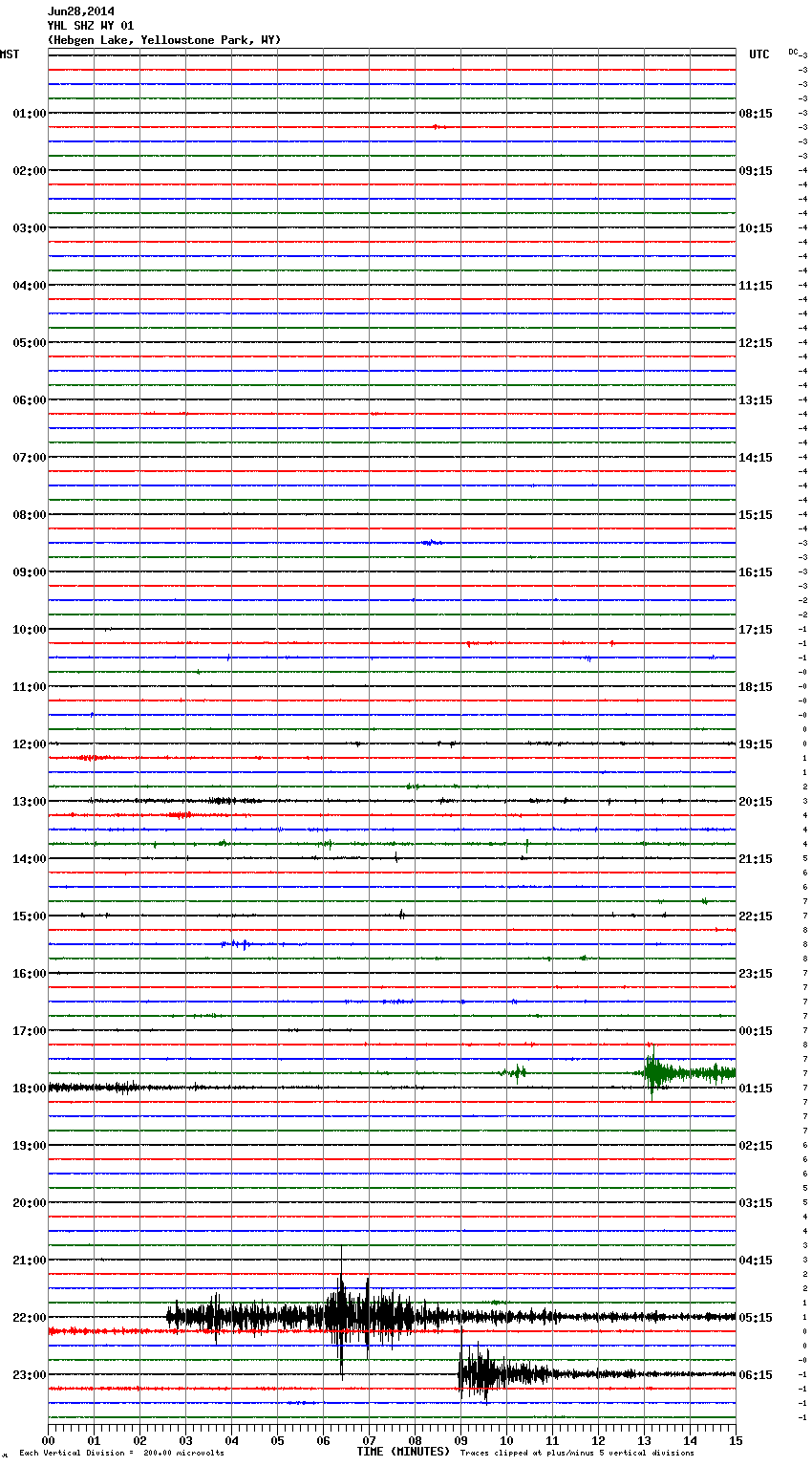
Task: Click the UTC timezone header
Action: pyautogui.click(x=759, y=54)
